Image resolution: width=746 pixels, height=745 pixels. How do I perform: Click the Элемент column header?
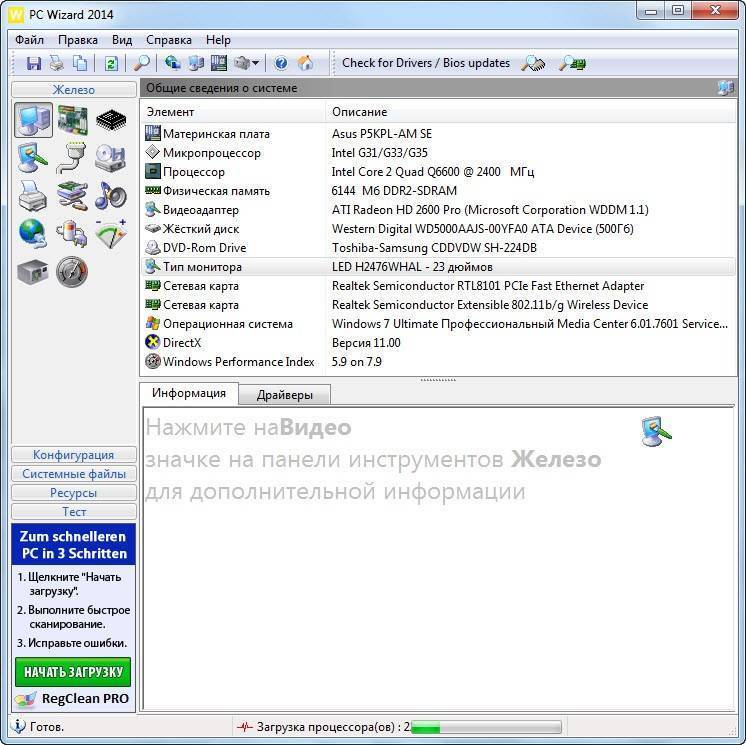click(233, 112)
